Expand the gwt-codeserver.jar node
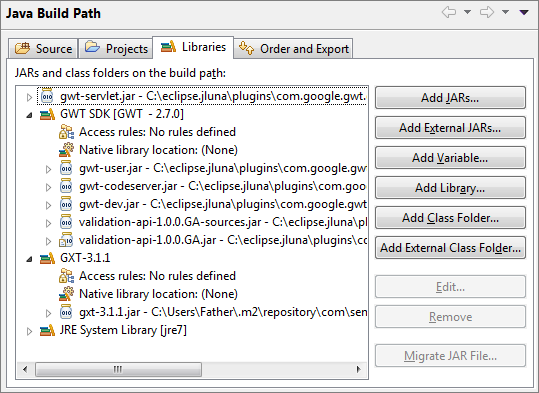The height and width of the screenshot is (393, 539). pyautogui.click(x=48, y=187)
